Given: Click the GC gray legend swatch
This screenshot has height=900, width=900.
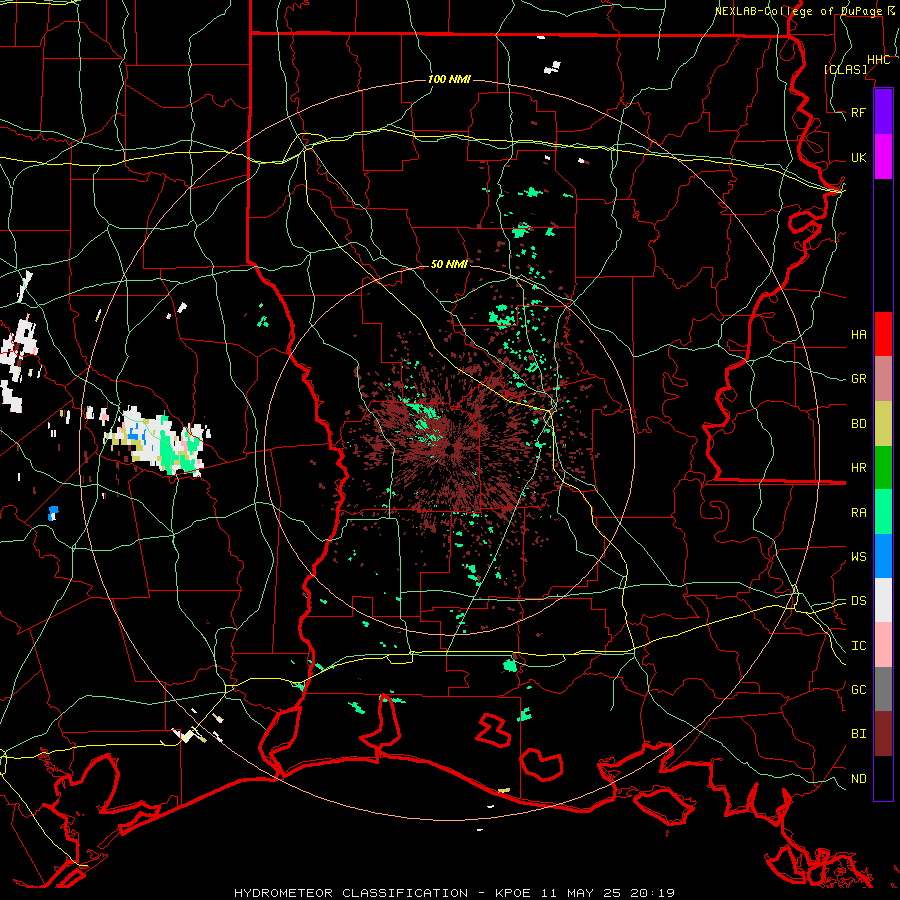Looking at the screenshot, I should pyautogui.click(x=883, y=689).
